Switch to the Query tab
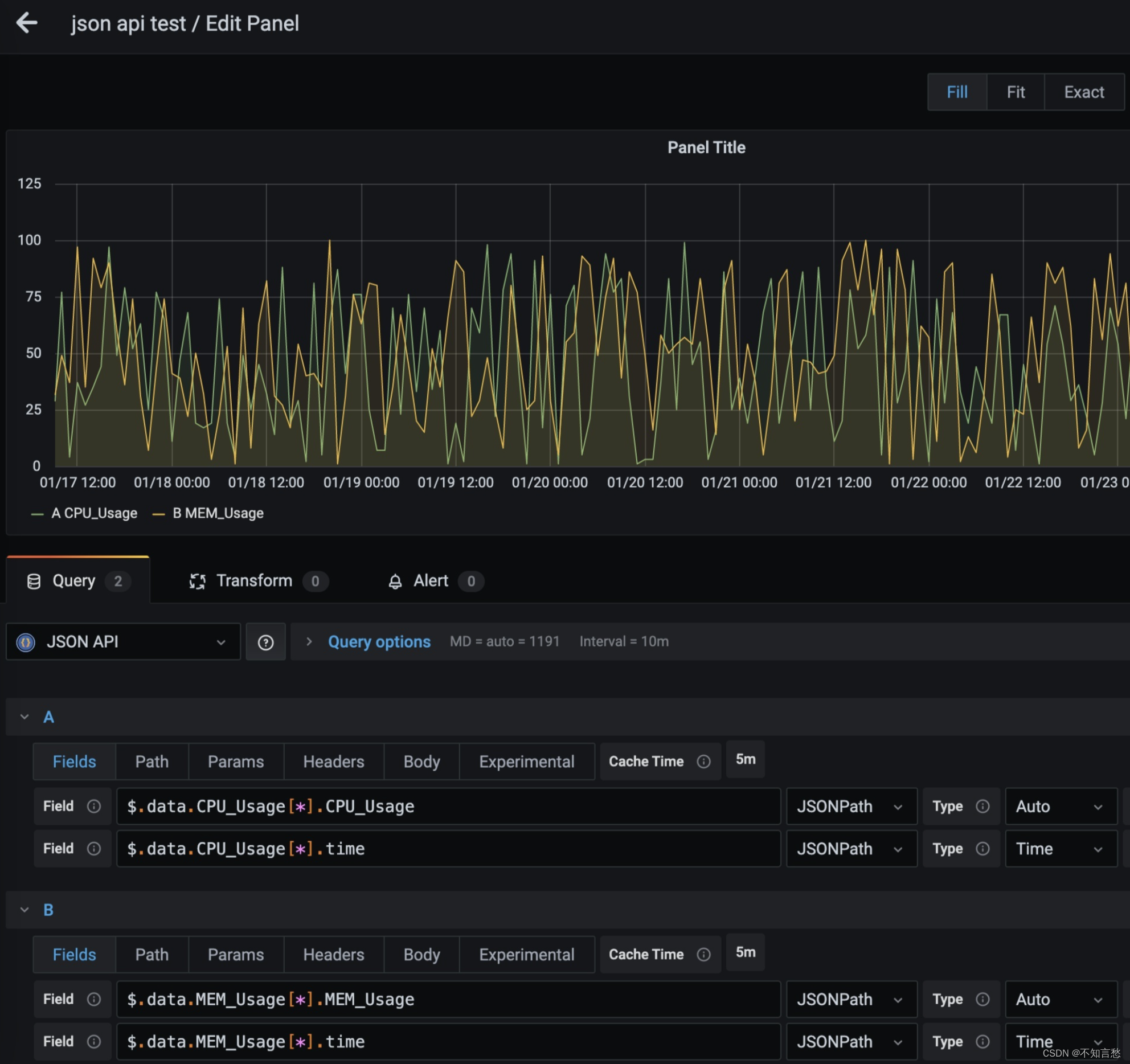 click(x=78, y=581)
